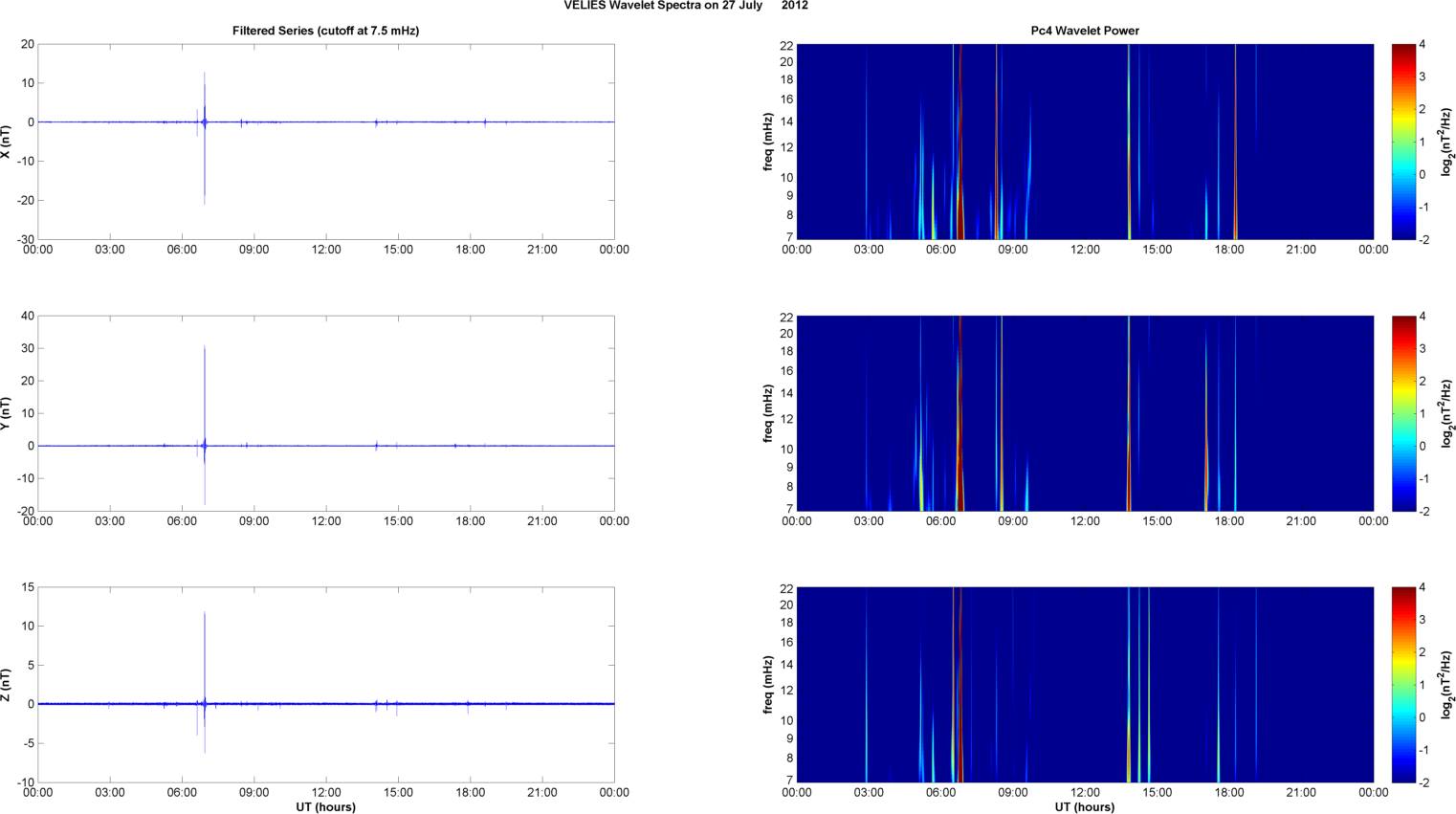Click the colorbar beside bottom wavelet panel
The width and height of the screenshot is (1456, 814).
1402,685
